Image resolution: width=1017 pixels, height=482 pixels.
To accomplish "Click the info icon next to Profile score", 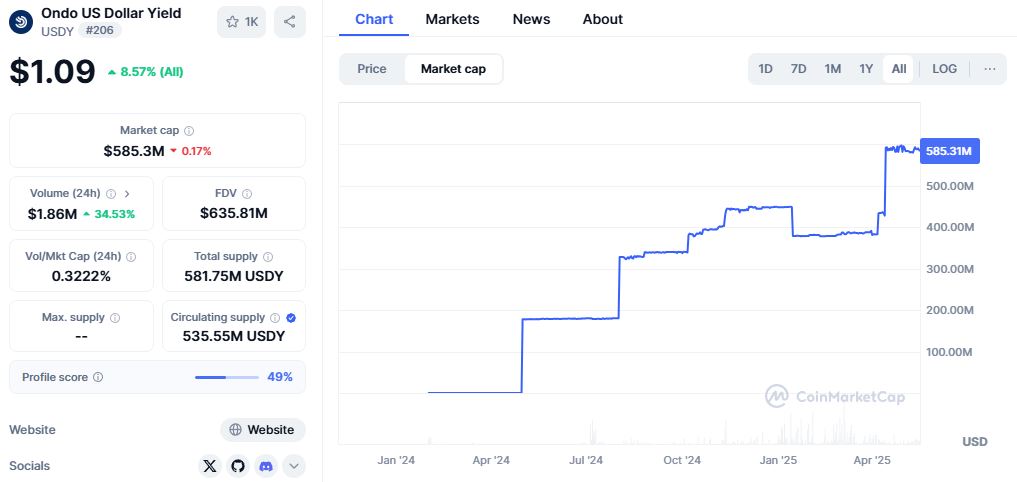I will click(x=98, y=377).
